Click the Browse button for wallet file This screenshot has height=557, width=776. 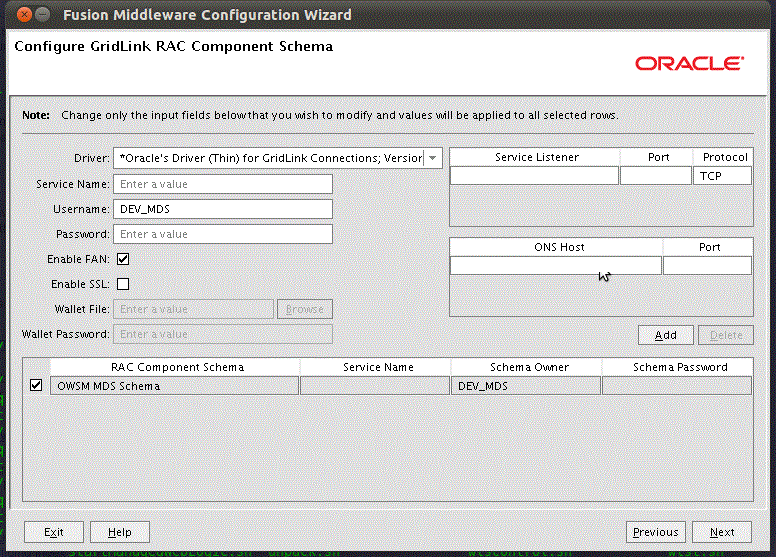point(305,309)
